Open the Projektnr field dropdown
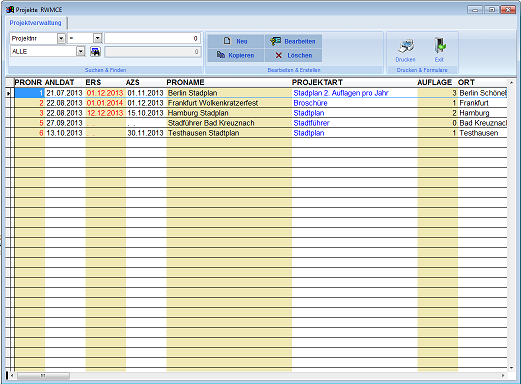Screen dimensions: 521x384 point(61,38)
